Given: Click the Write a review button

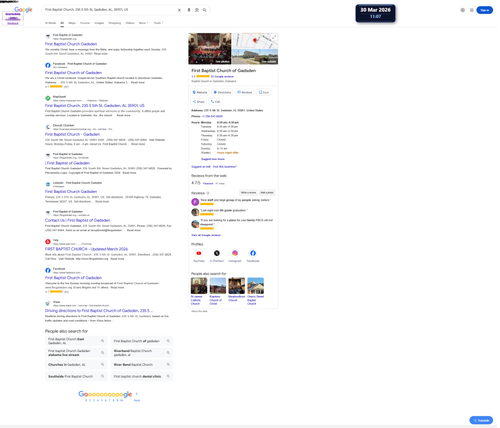Looking at the screenshot, I should 248,193.
